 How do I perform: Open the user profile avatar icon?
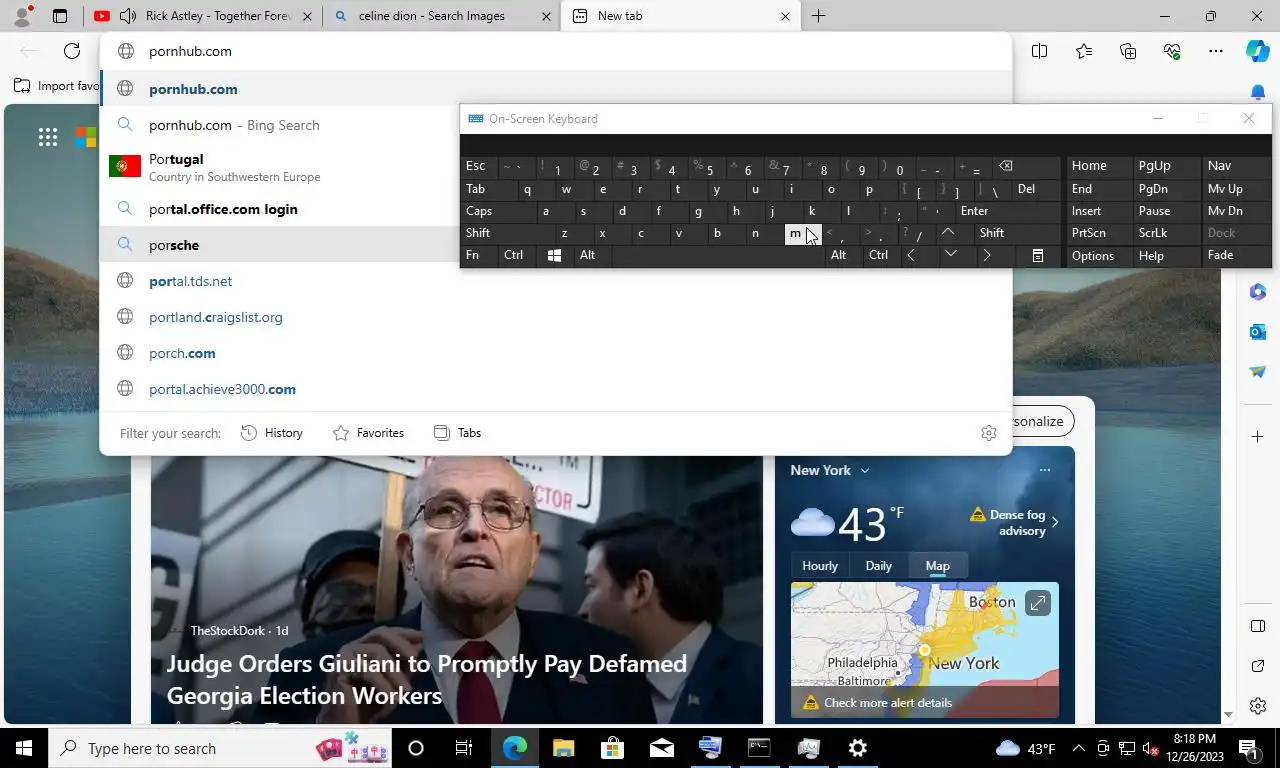(22, 15)
